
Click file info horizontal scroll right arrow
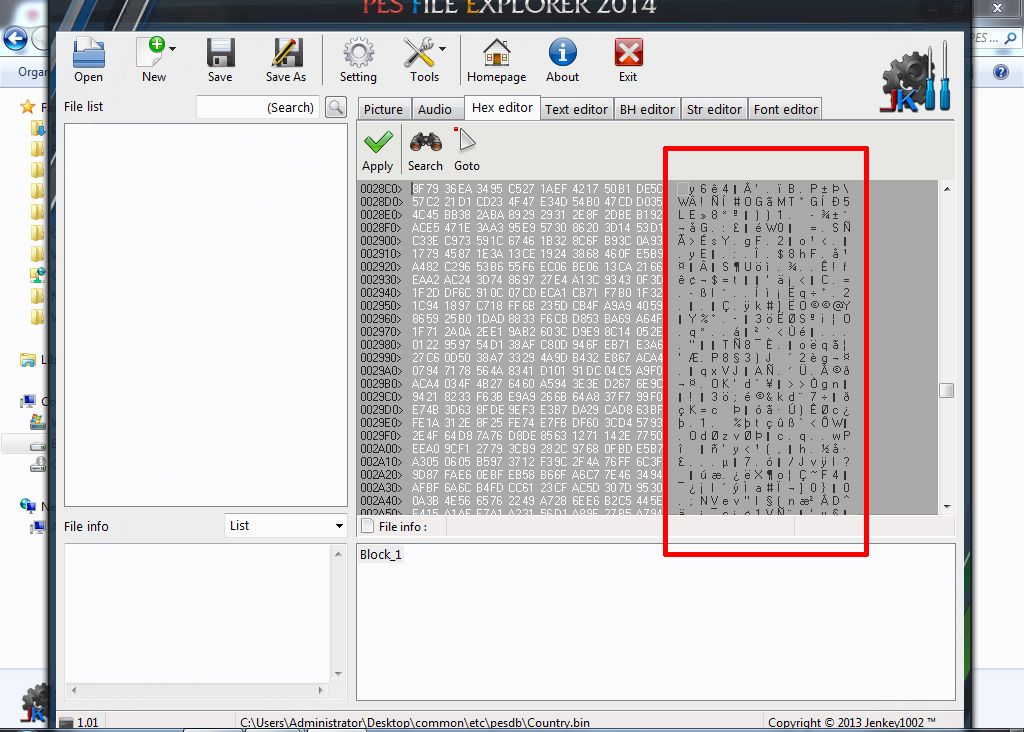[x=321, y=690]
